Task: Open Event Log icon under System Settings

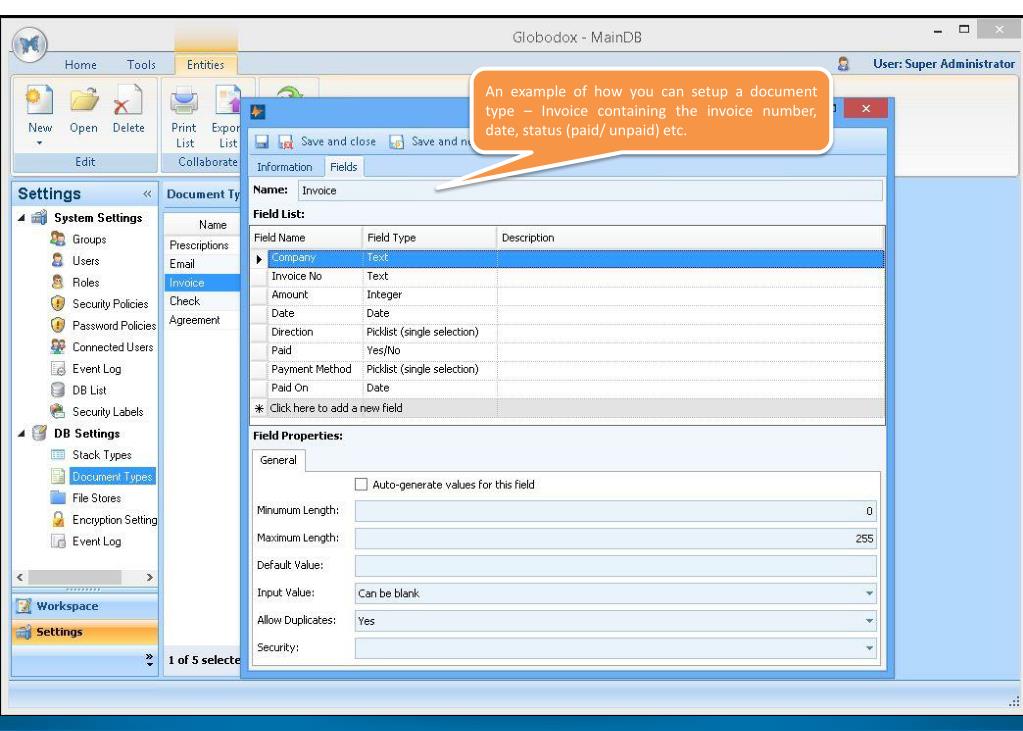Action: 58,368
